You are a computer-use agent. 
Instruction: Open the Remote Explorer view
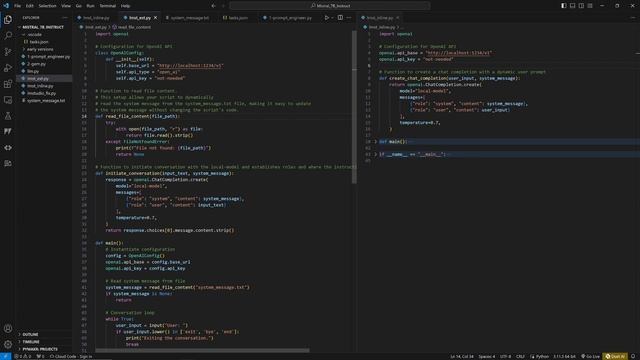tap(8, 100)
